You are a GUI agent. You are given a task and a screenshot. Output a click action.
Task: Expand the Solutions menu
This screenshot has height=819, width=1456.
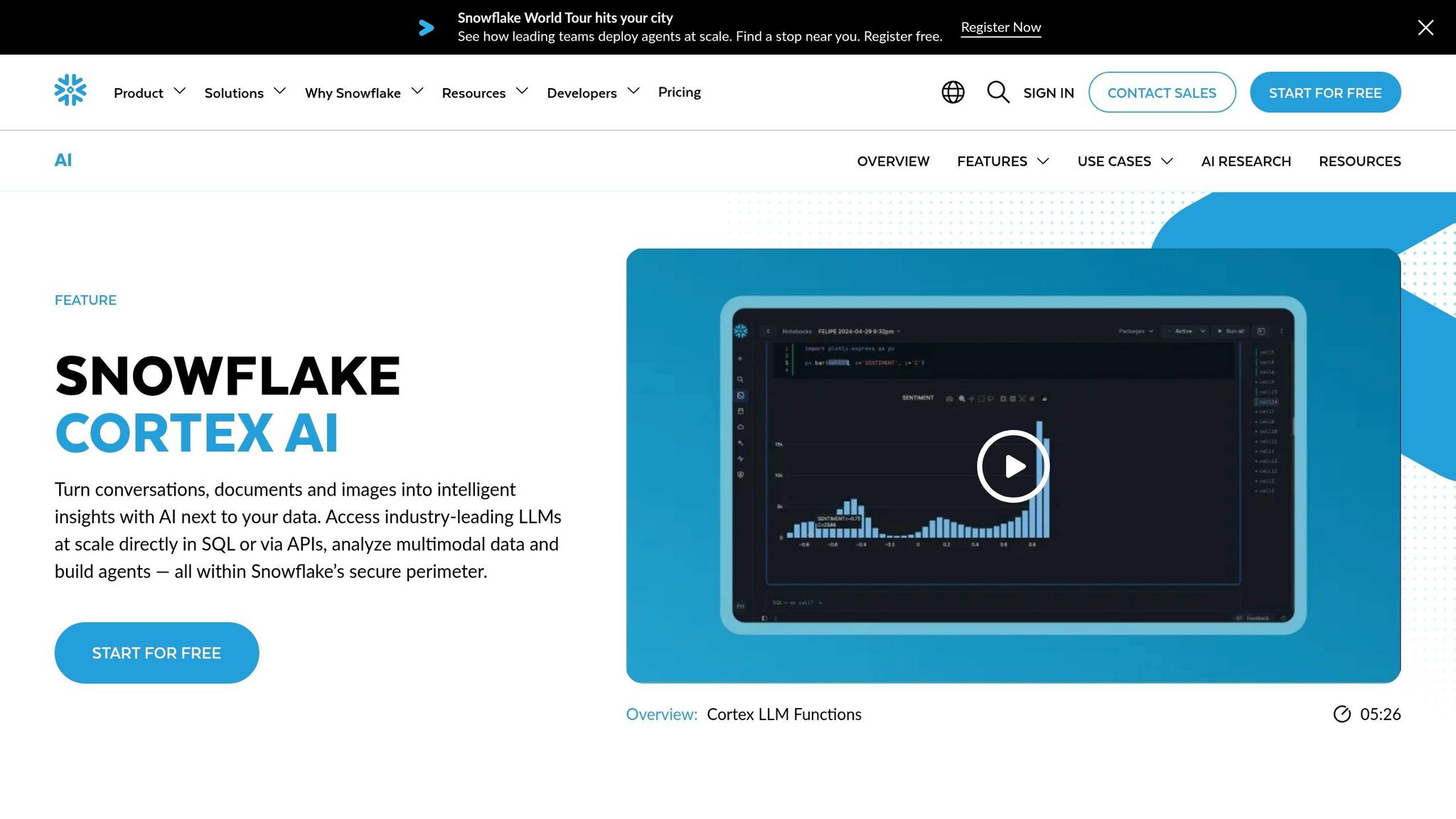tap(245, 92)
